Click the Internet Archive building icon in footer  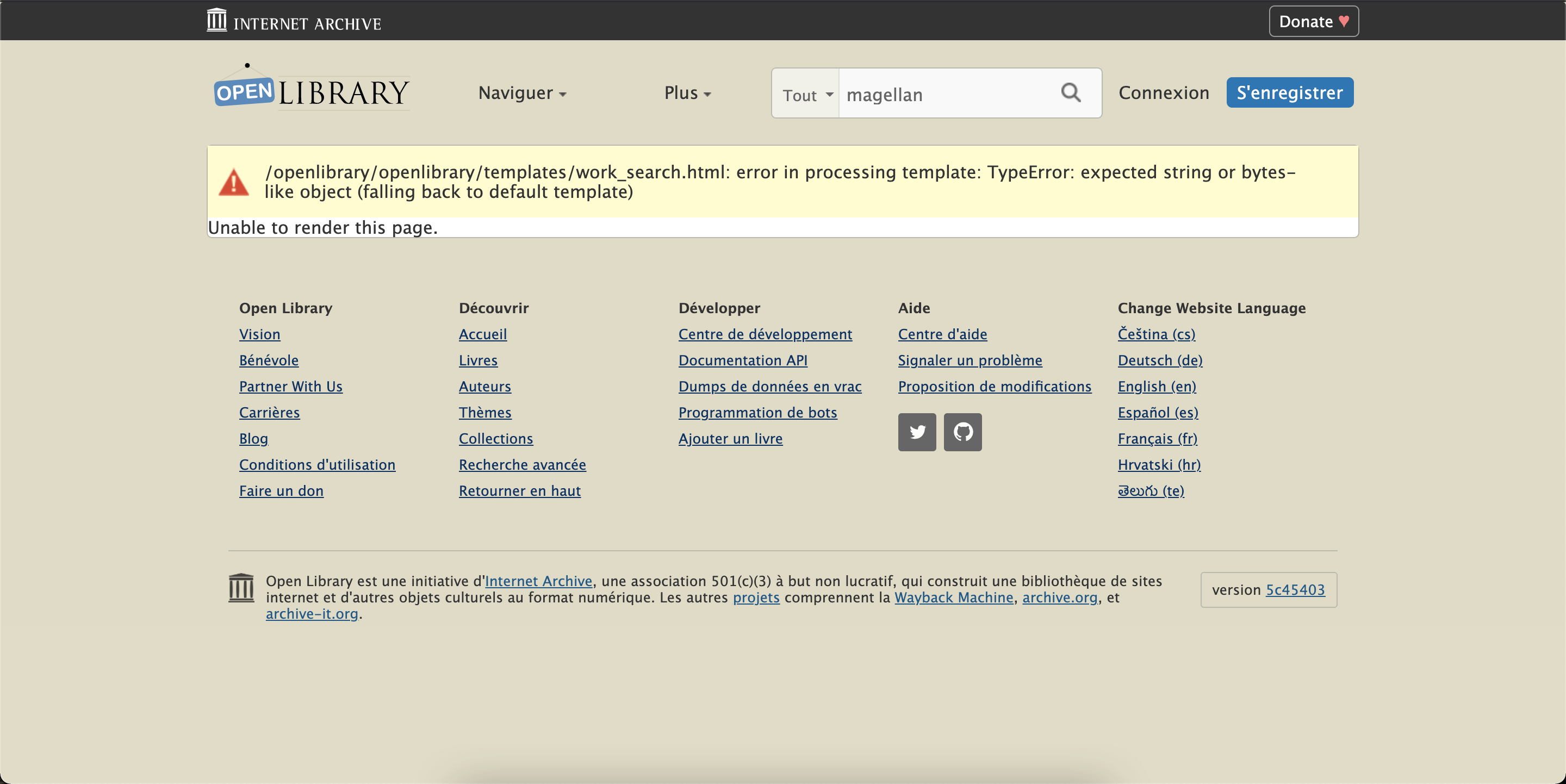pyautogui.click(x=241, y=588)
